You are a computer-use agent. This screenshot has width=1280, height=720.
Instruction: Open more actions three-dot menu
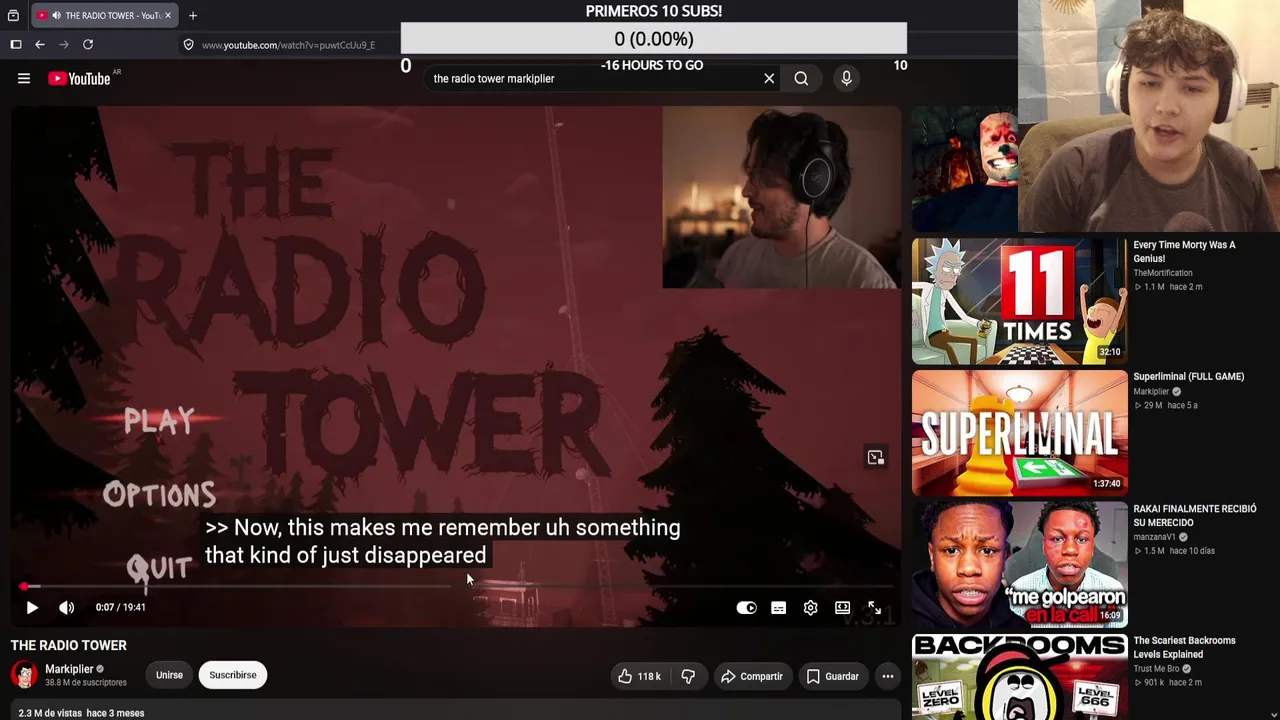point(887,676)
